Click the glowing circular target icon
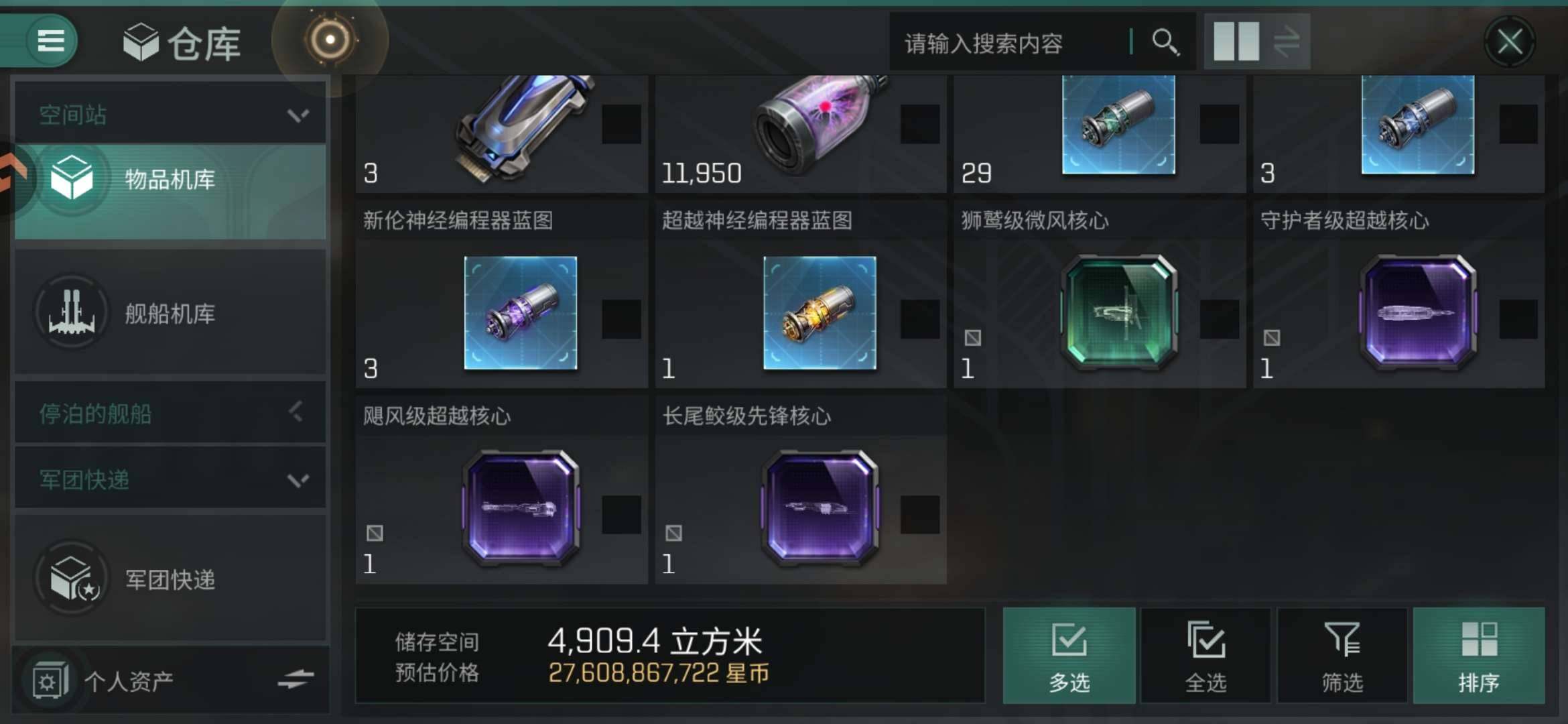 tap(330, 40)
